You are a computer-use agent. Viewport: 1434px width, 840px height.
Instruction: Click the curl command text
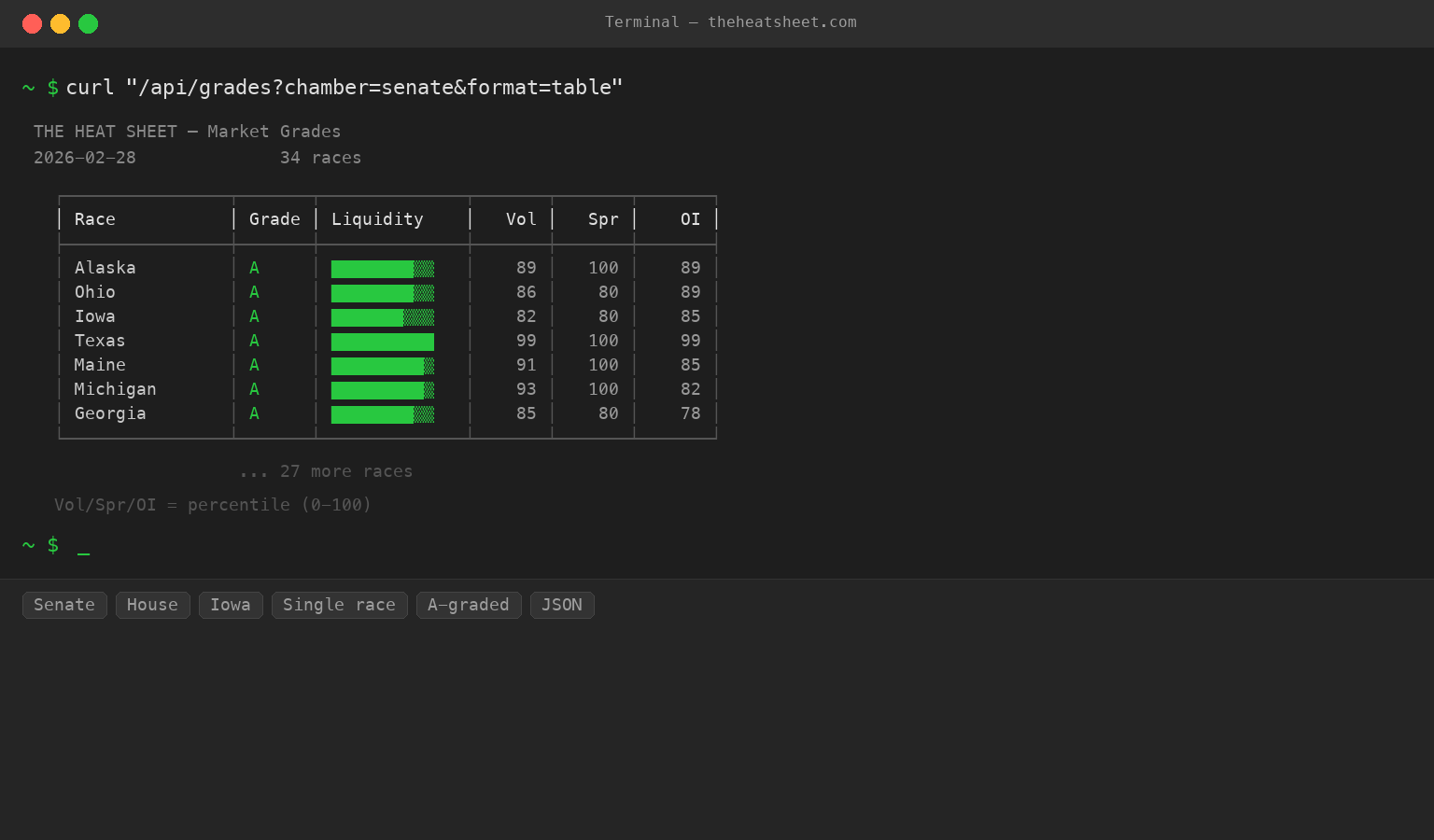[344, 87]
